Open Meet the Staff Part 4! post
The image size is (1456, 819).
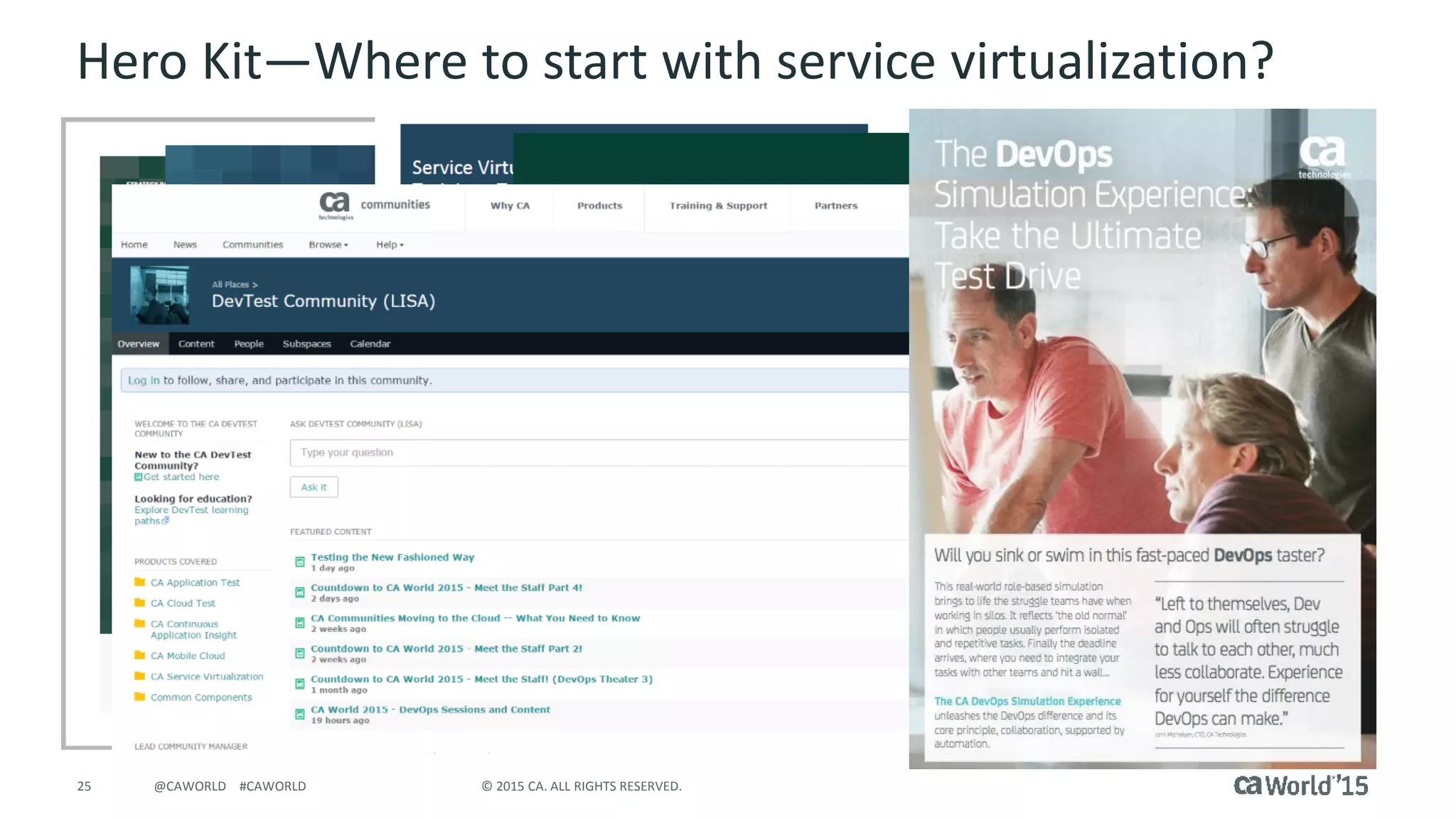point(446,588)
